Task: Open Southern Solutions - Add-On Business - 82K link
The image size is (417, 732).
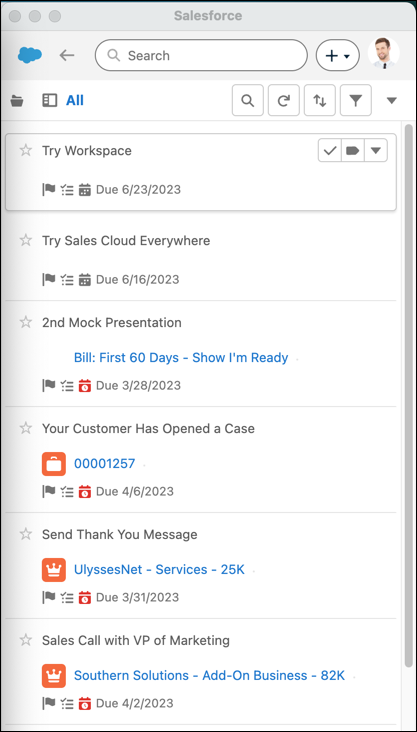Action: click(x=209, y=676)
